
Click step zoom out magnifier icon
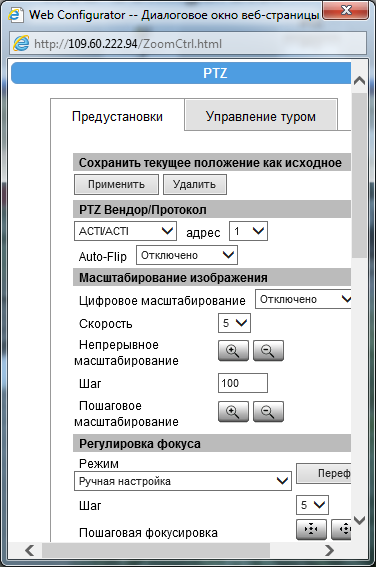coord(268,412)
